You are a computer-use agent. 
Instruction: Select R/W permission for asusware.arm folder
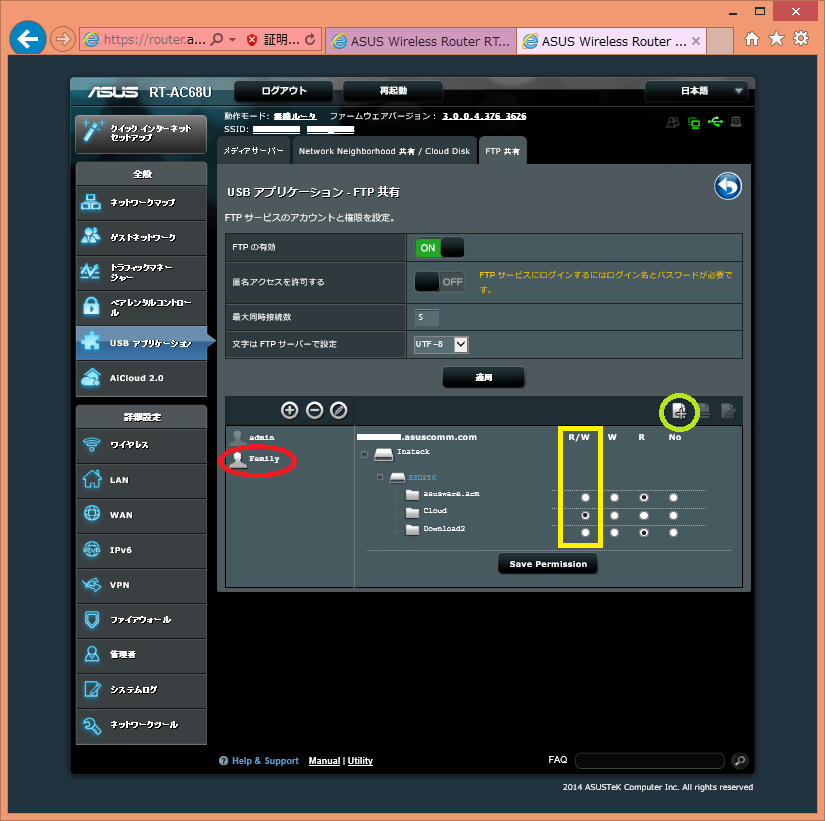(585, 497)
